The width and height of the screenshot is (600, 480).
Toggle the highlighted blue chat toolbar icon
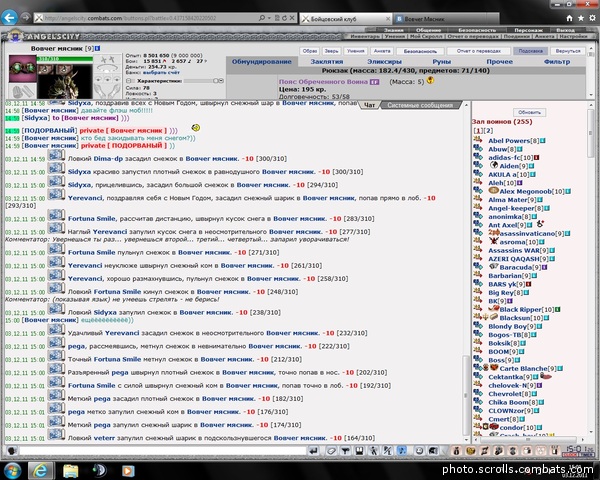tap(401, 451)
